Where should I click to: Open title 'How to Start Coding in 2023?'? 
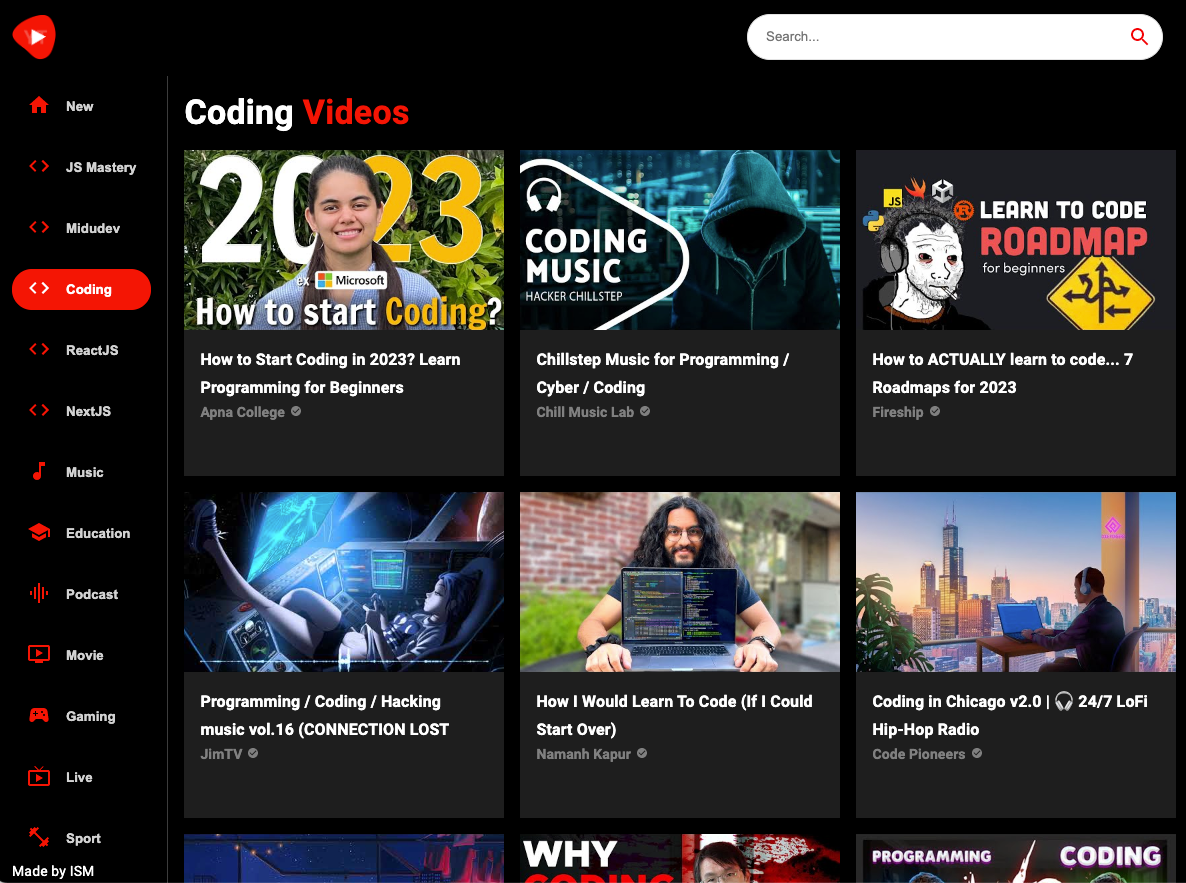point(330,373)
